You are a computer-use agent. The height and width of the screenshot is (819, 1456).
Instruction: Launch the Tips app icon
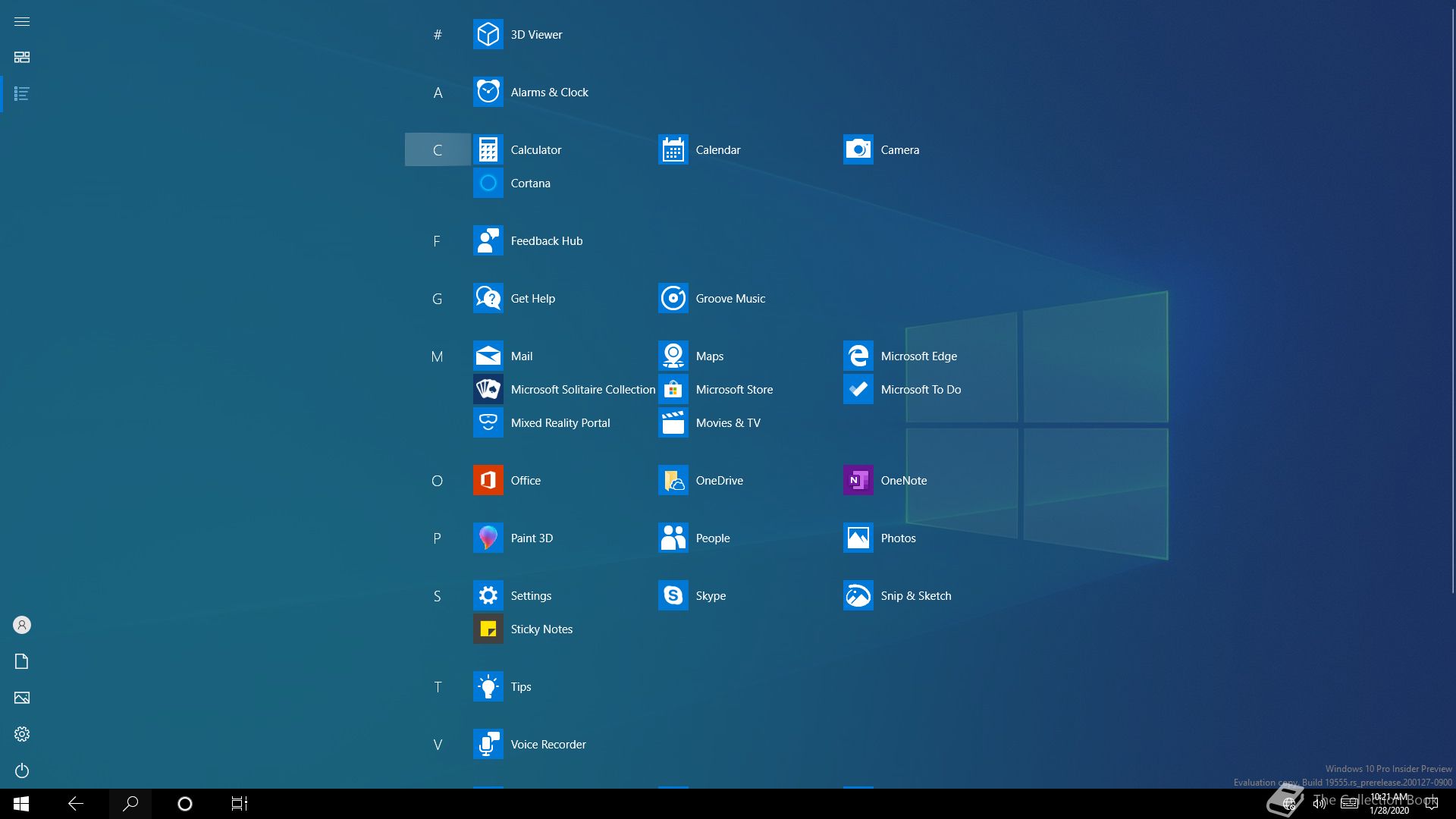[488, 686]
